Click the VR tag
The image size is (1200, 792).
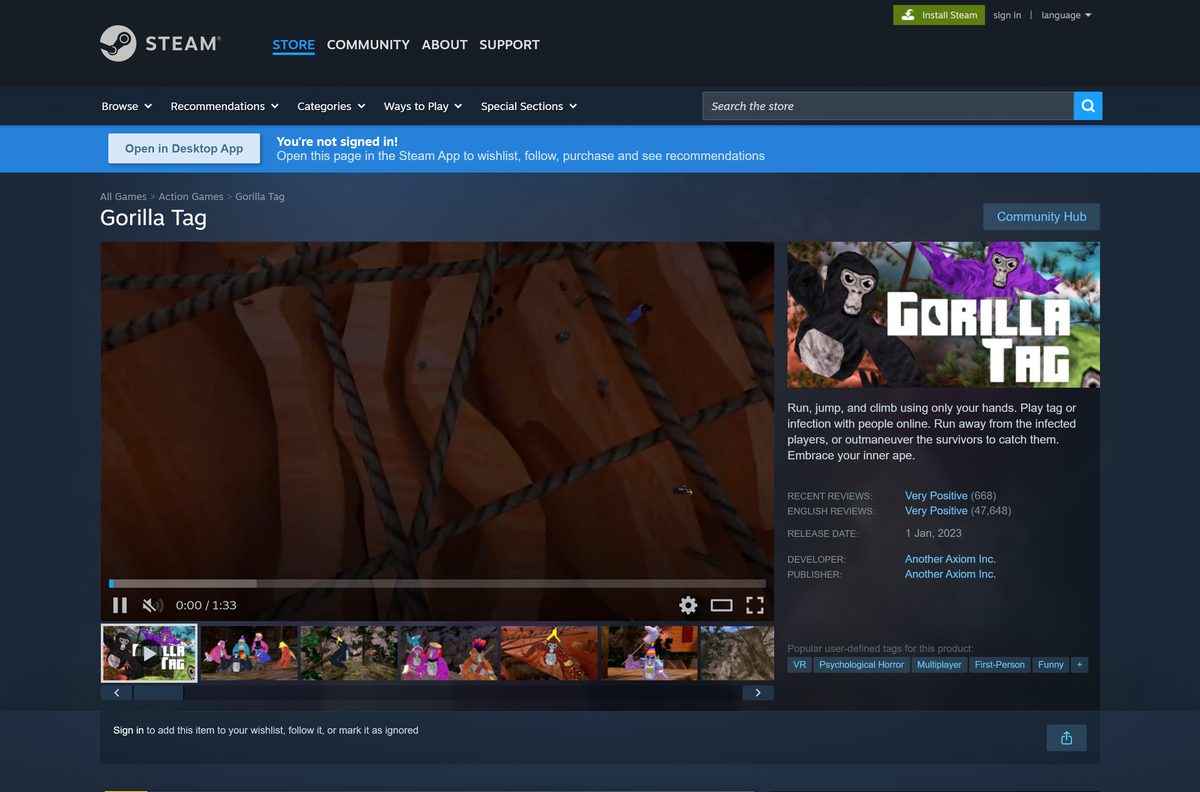(799, 664)
